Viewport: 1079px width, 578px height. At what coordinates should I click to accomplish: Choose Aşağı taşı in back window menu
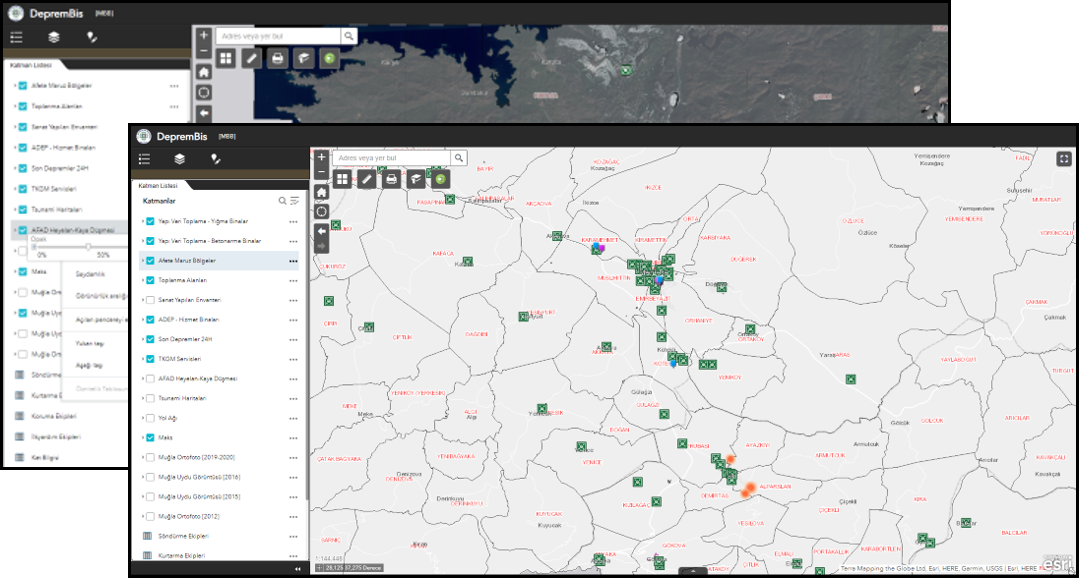[x=89, y=365]
